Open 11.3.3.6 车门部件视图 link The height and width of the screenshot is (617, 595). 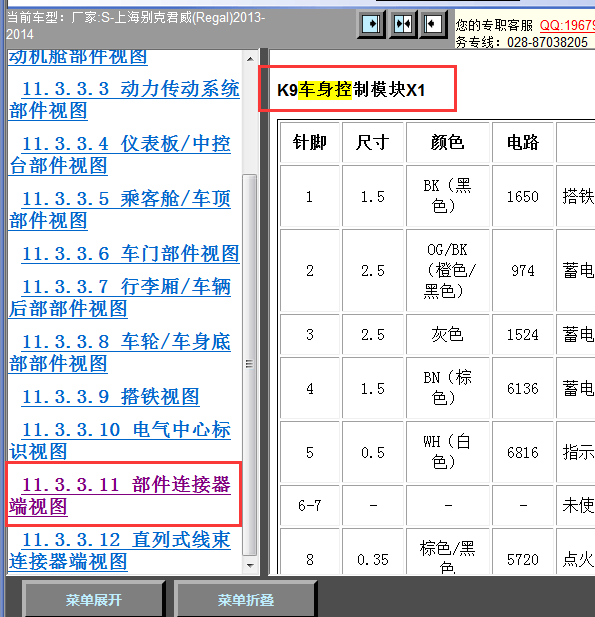click(130, 253)
